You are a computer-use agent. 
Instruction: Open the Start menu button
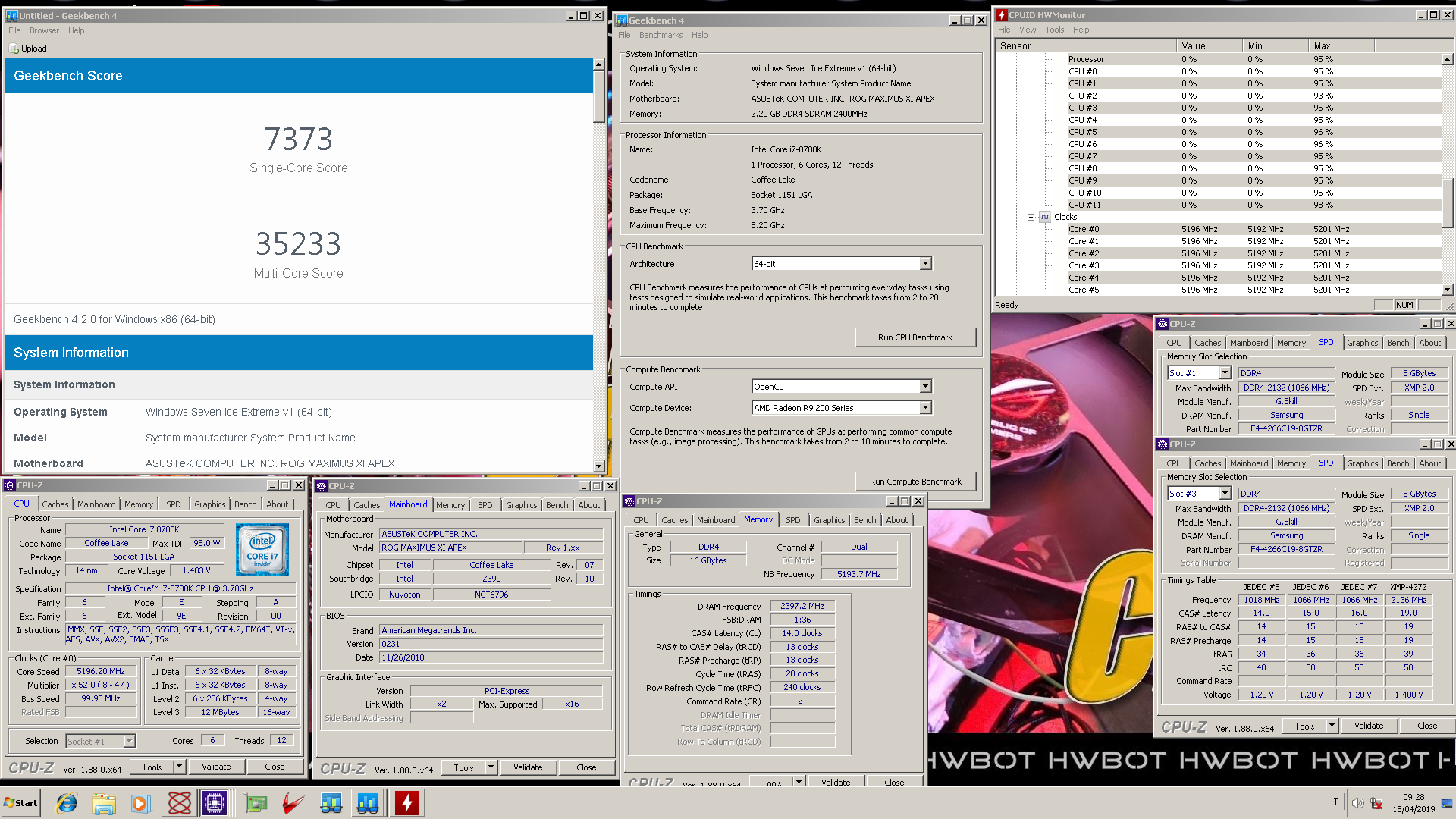pos(20,803)
